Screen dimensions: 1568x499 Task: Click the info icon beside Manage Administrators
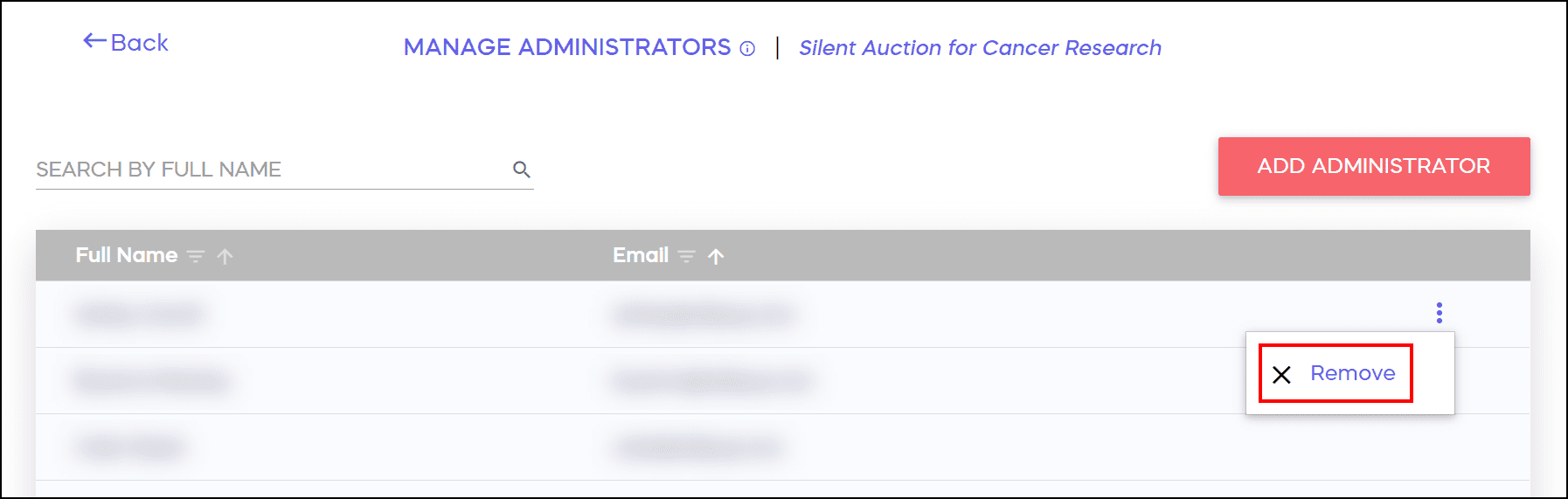tap(747, 49)
